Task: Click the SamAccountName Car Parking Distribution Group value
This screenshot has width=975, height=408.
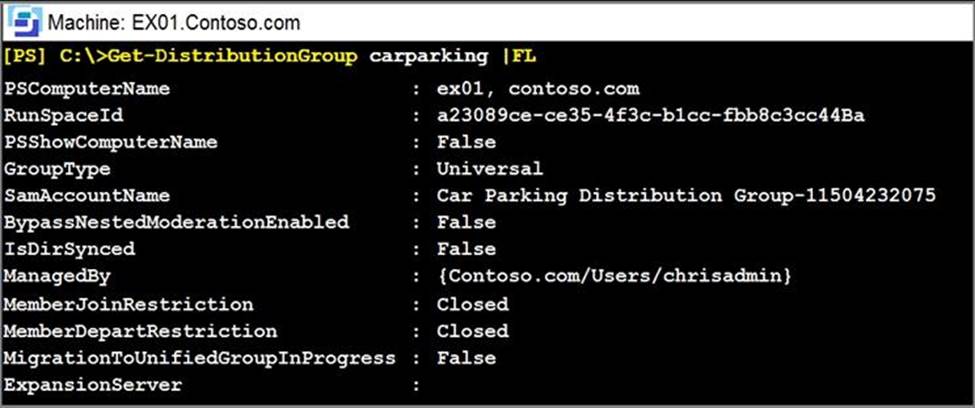Action: click(x=686, y=196)
